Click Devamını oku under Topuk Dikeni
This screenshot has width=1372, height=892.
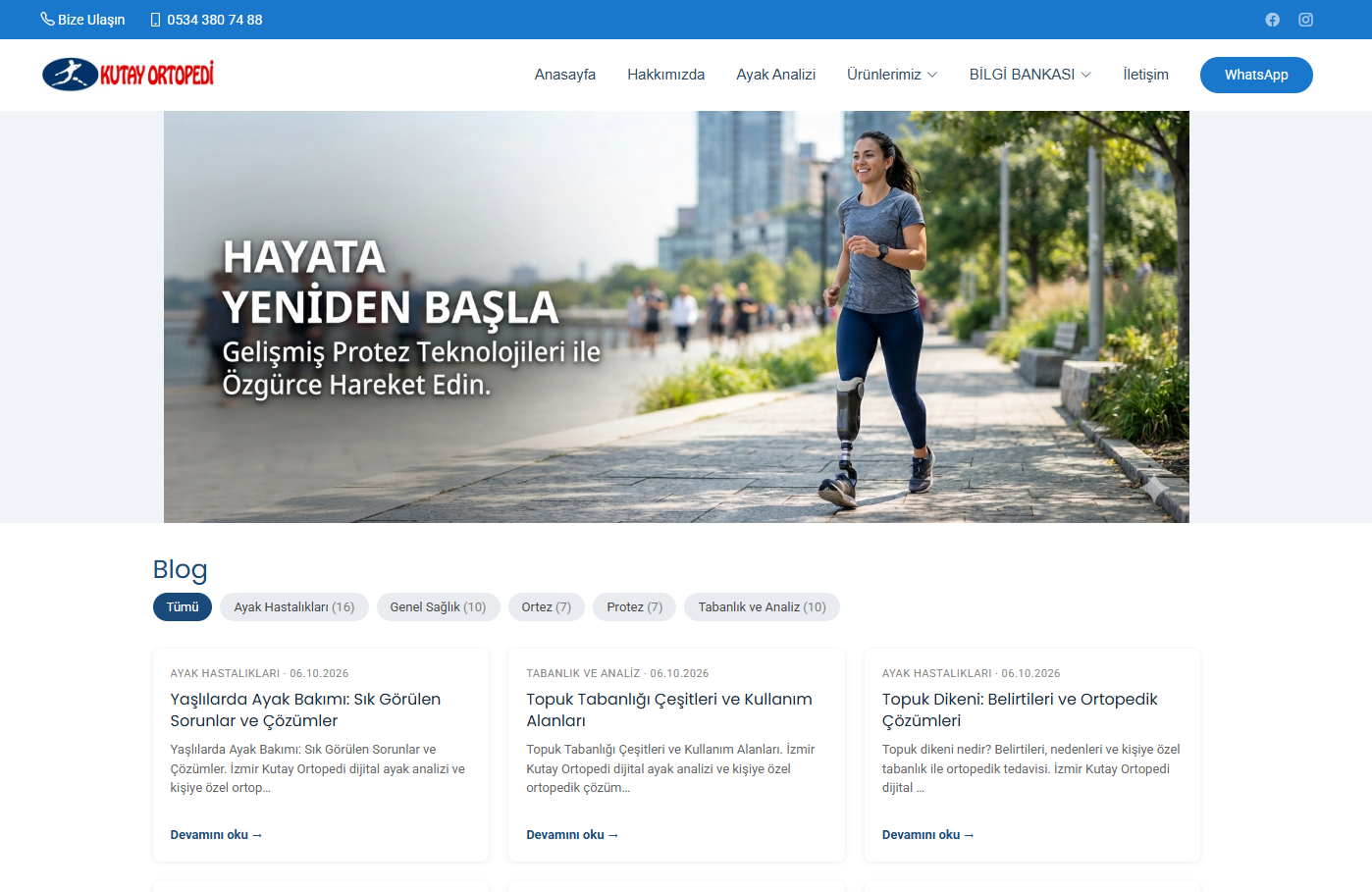[928, 835]
